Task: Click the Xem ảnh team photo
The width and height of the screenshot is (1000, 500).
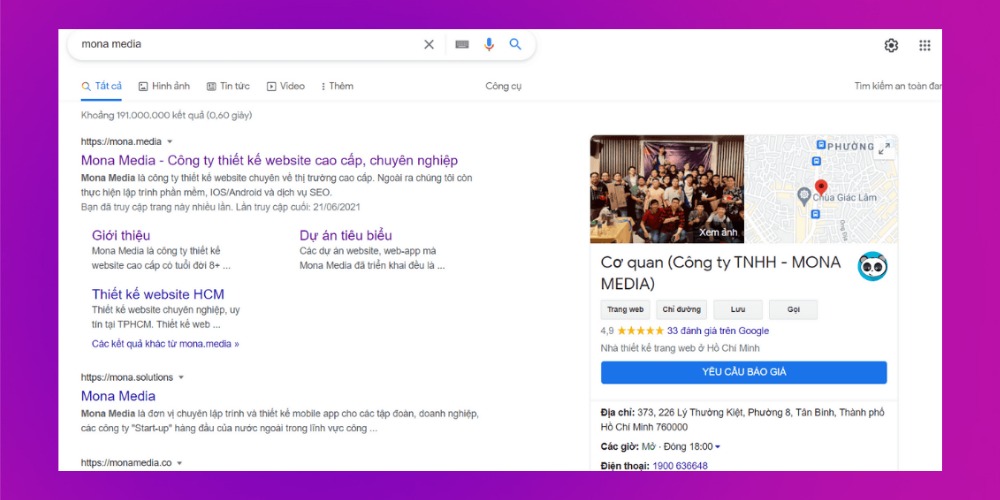Action: click(667, 190)
